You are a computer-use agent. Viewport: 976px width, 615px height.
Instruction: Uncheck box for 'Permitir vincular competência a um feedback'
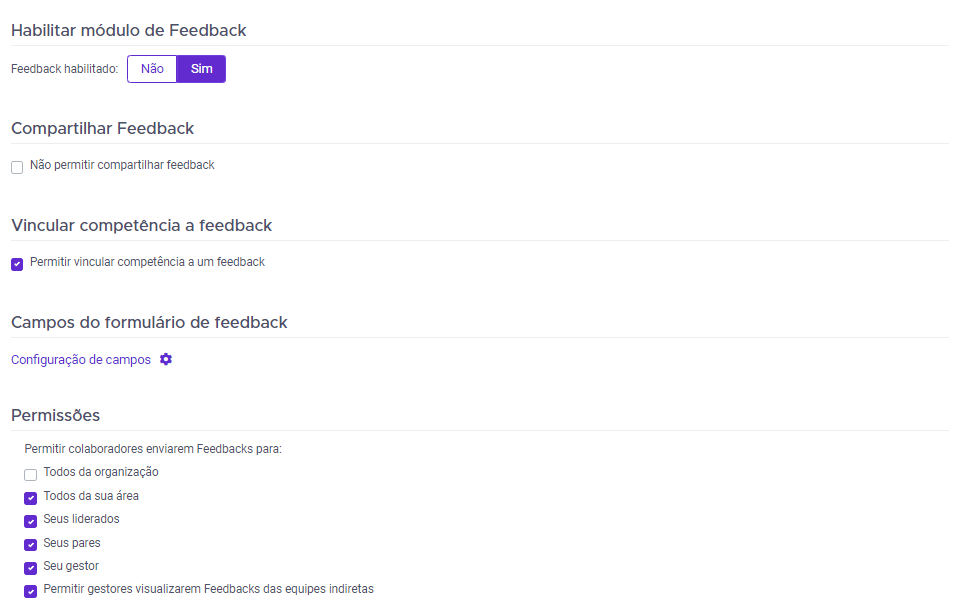[x=17, y=264]
